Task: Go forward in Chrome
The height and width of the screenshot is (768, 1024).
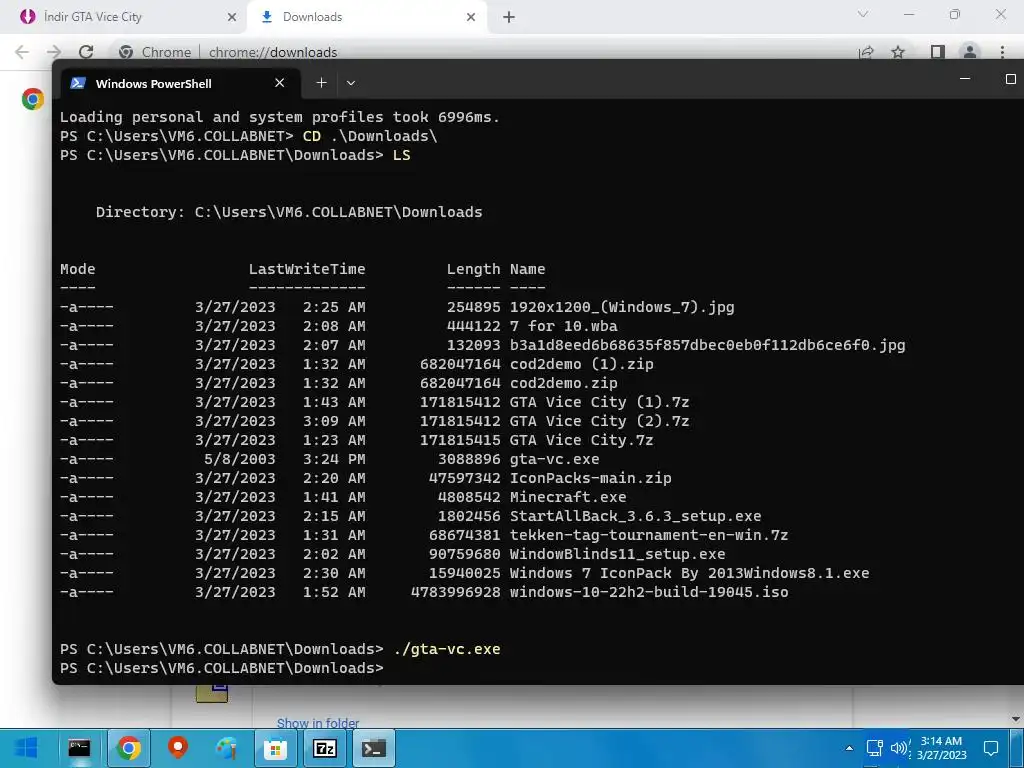Action: point(54,52)
